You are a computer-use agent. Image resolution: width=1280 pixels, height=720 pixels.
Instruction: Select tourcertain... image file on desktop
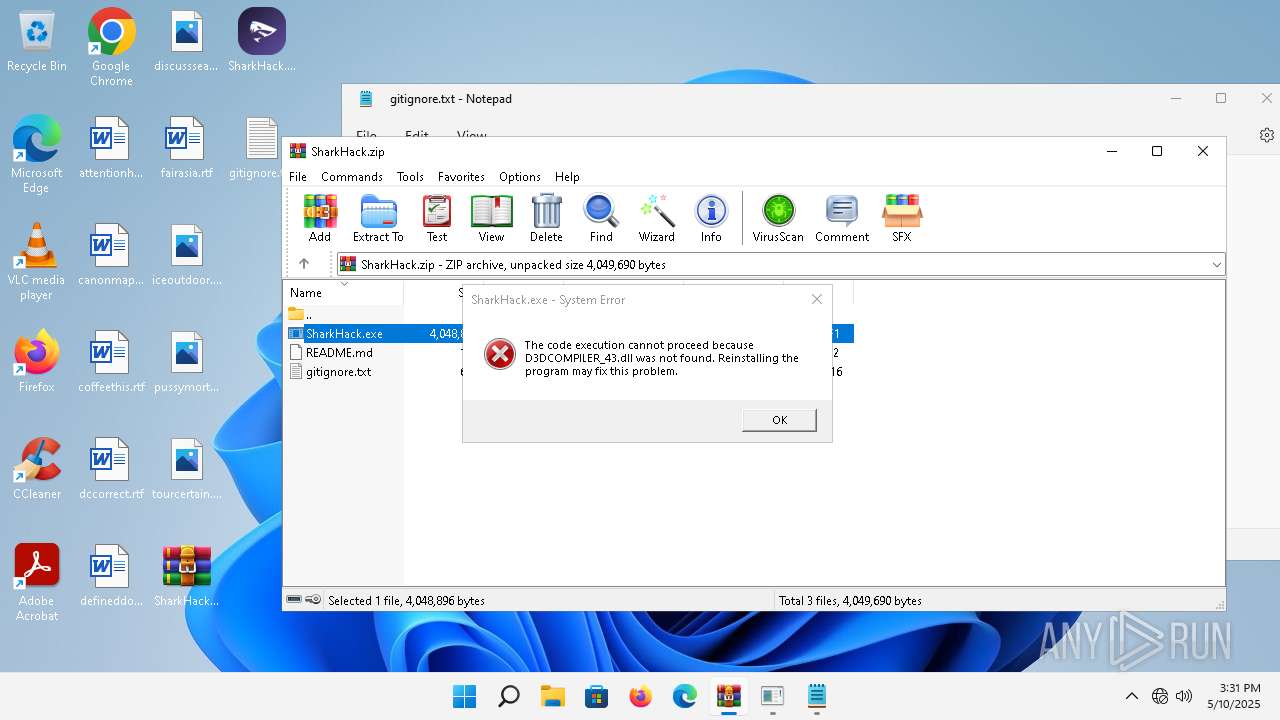[x=187, y=468]
